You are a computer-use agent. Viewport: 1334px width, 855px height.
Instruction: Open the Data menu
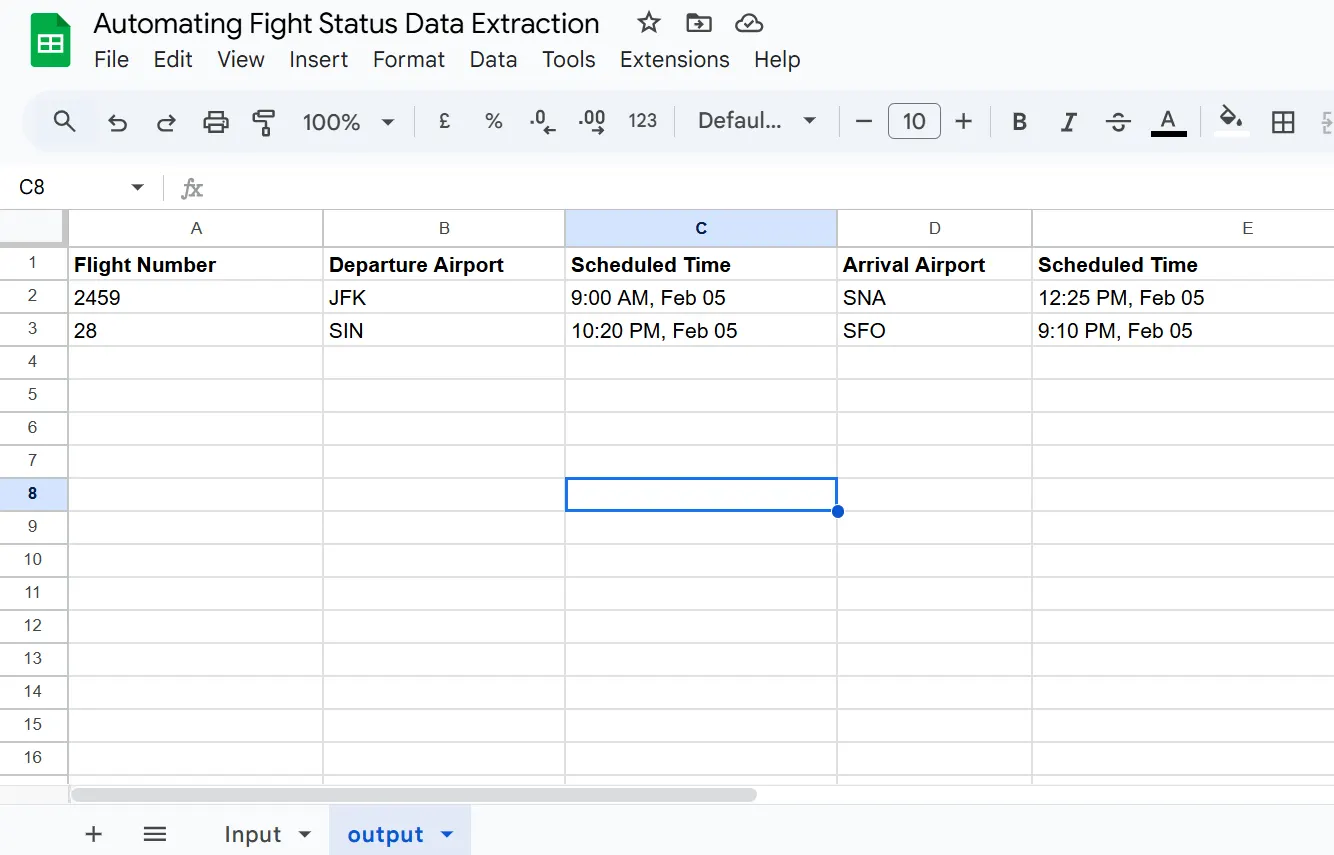[493, 60]
